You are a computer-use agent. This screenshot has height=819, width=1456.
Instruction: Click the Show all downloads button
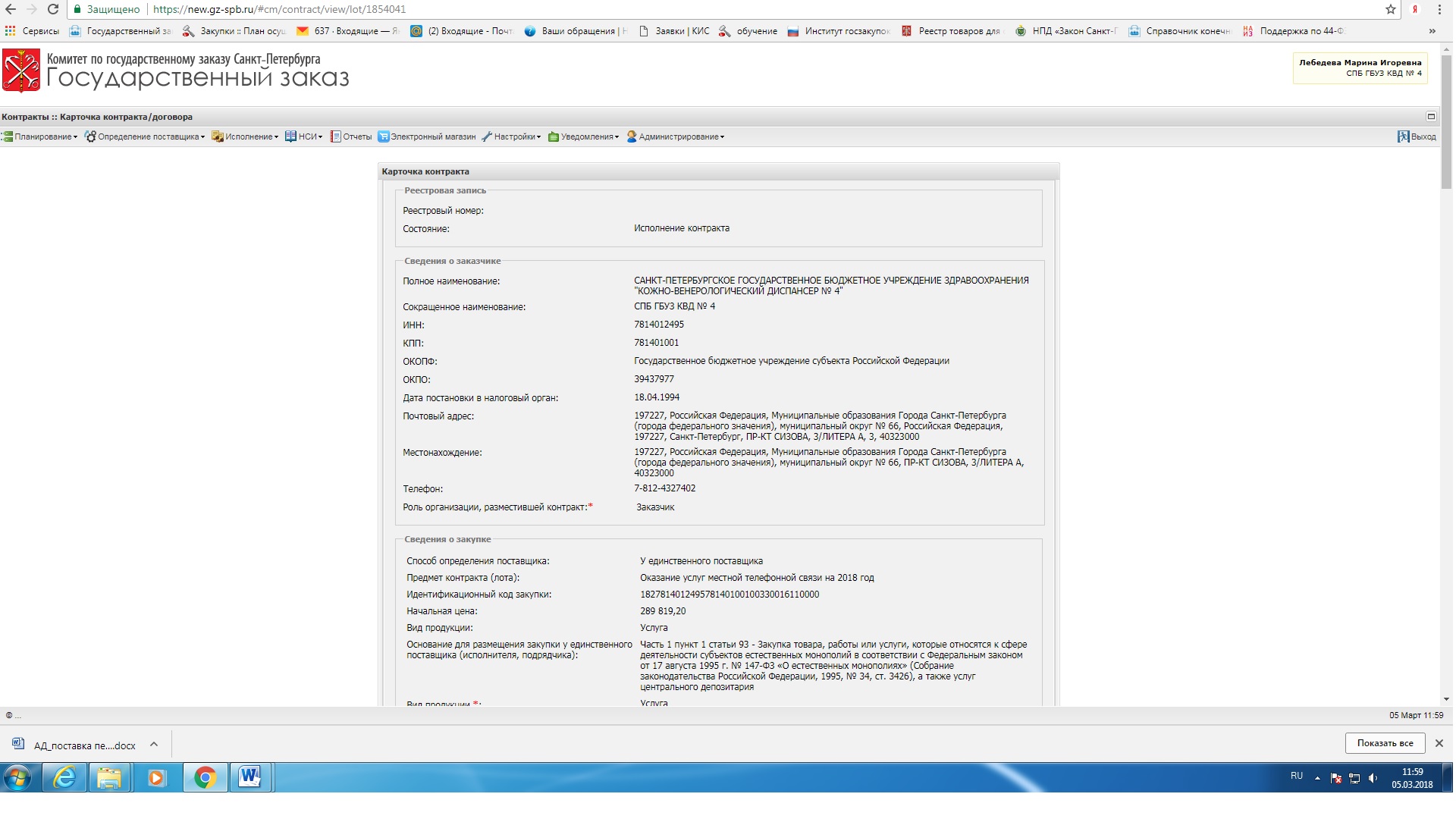[x=1385, y=743]
